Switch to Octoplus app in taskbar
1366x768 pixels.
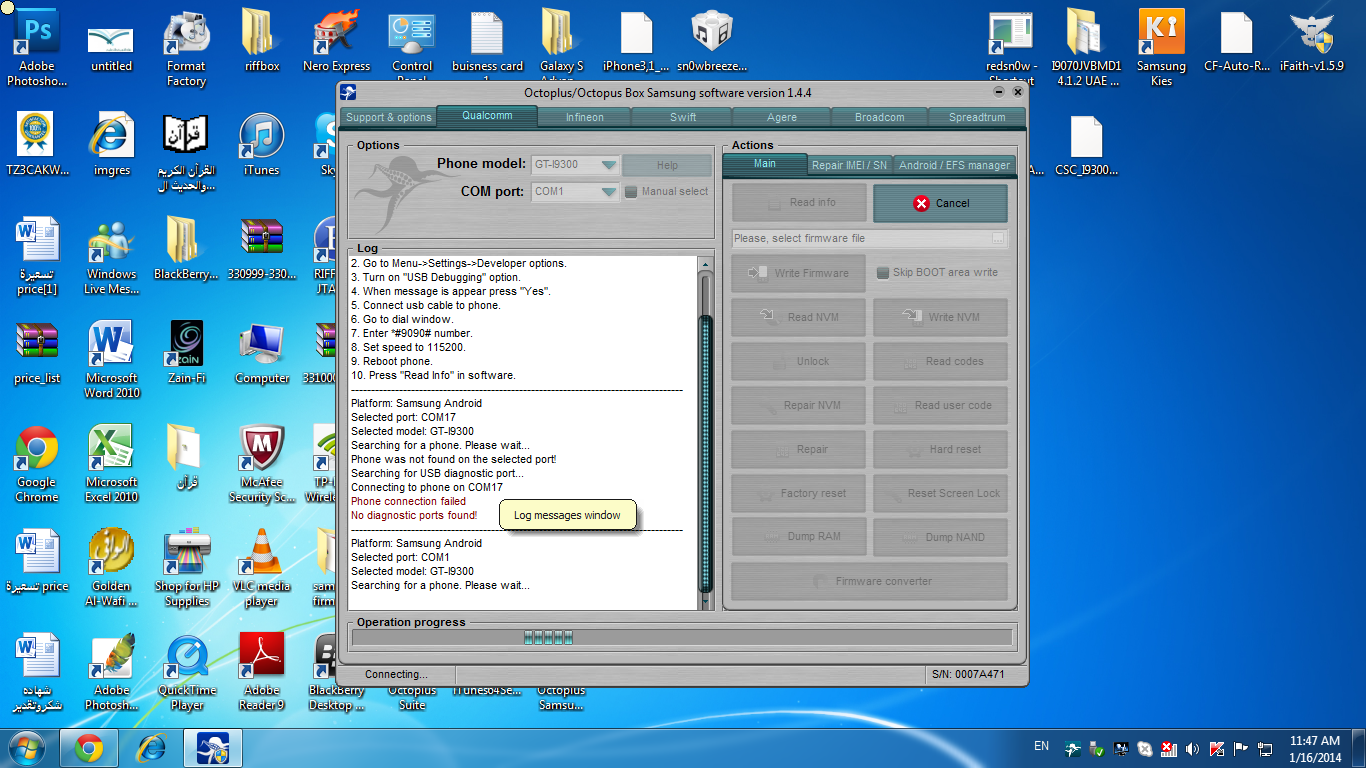click(213, 748)
